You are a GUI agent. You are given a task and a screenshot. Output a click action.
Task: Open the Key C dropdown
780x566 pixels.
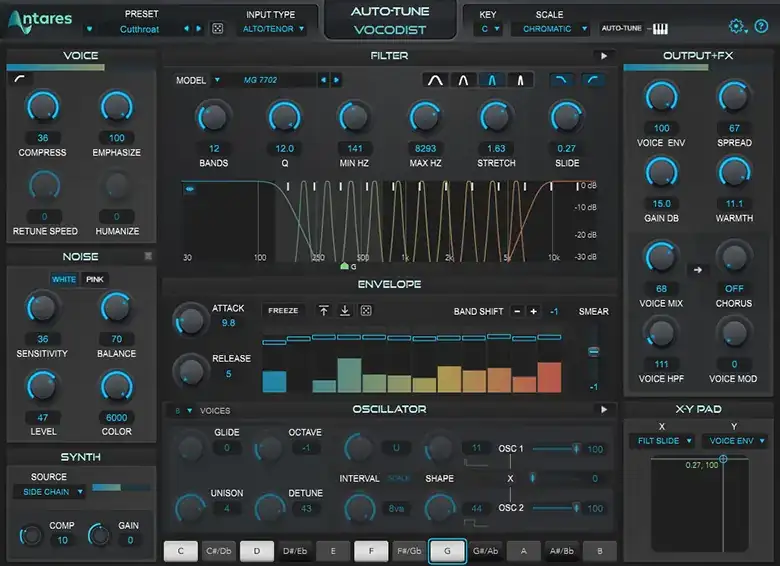489,29
